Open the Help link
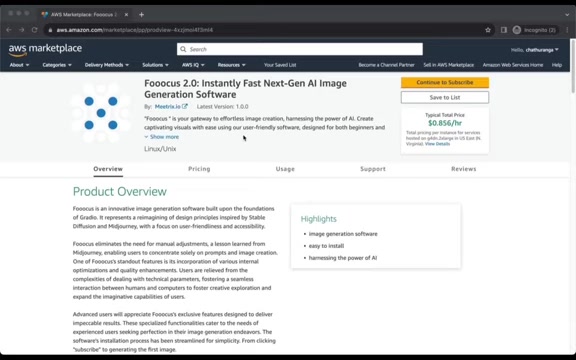 557,65
